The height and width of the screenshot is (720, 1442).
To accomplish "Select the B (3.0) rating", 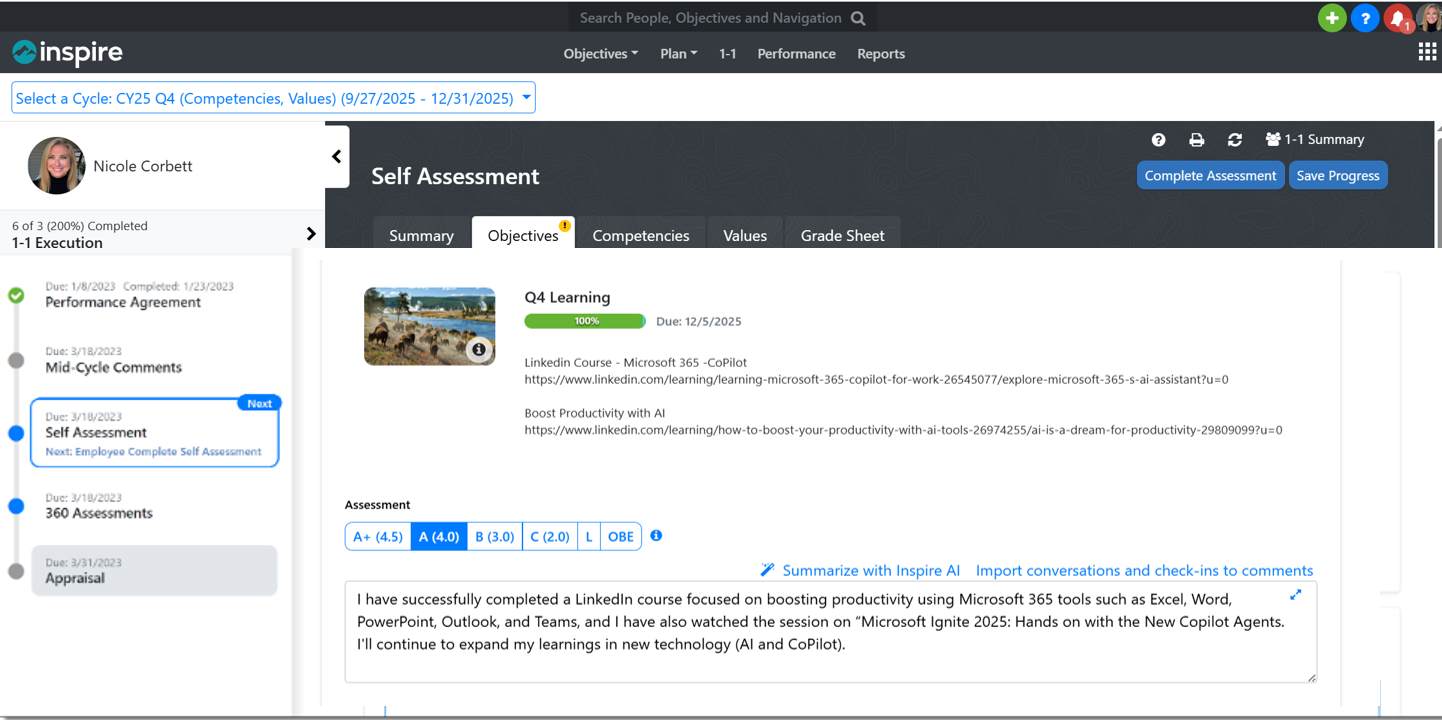I will pos(494,537).
